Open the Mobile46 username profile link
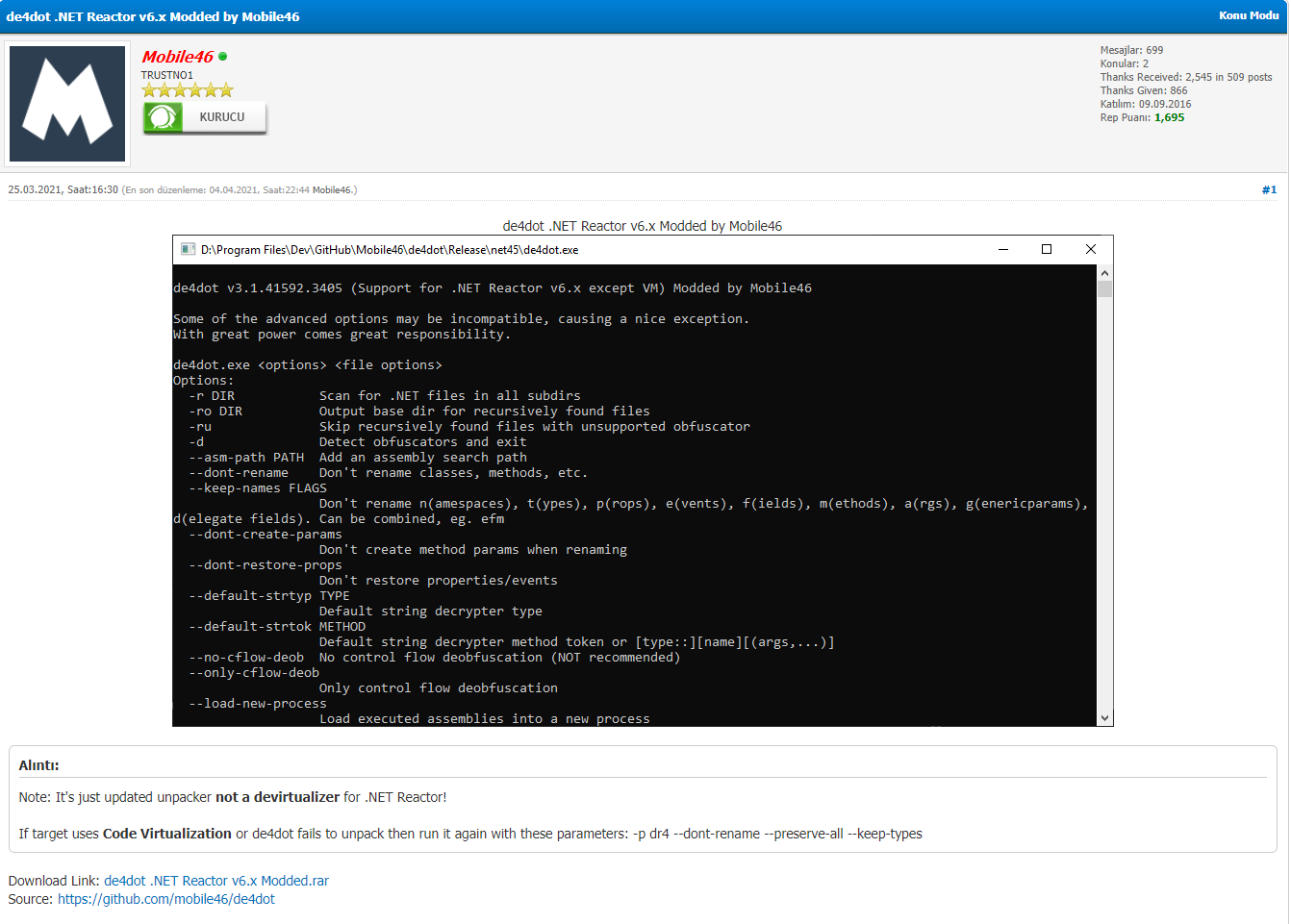The width and height of the screenshot is (1291, 924). click(x=177, y=57)
